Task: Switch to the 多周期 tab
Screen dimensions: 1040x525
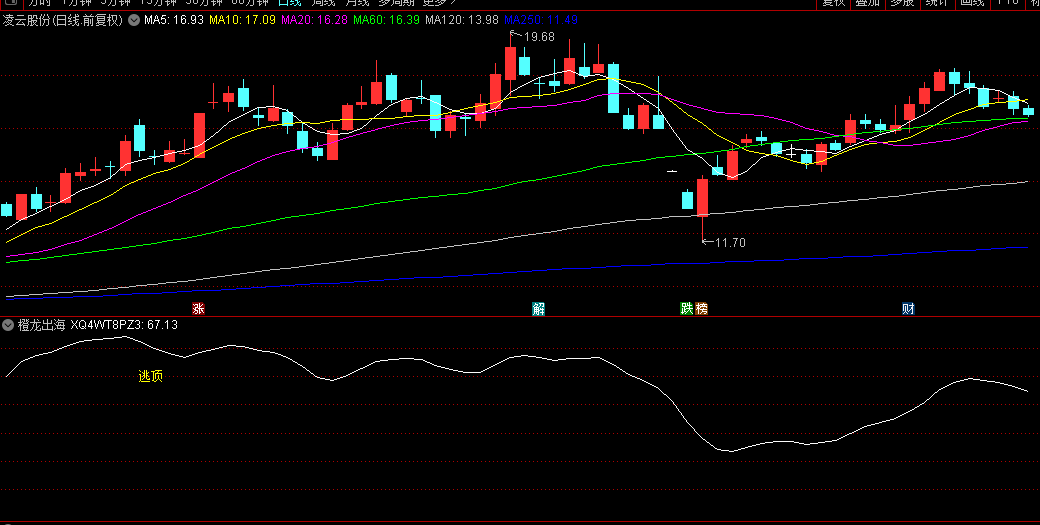Action: pyautogui.click(x=396, y=3)
